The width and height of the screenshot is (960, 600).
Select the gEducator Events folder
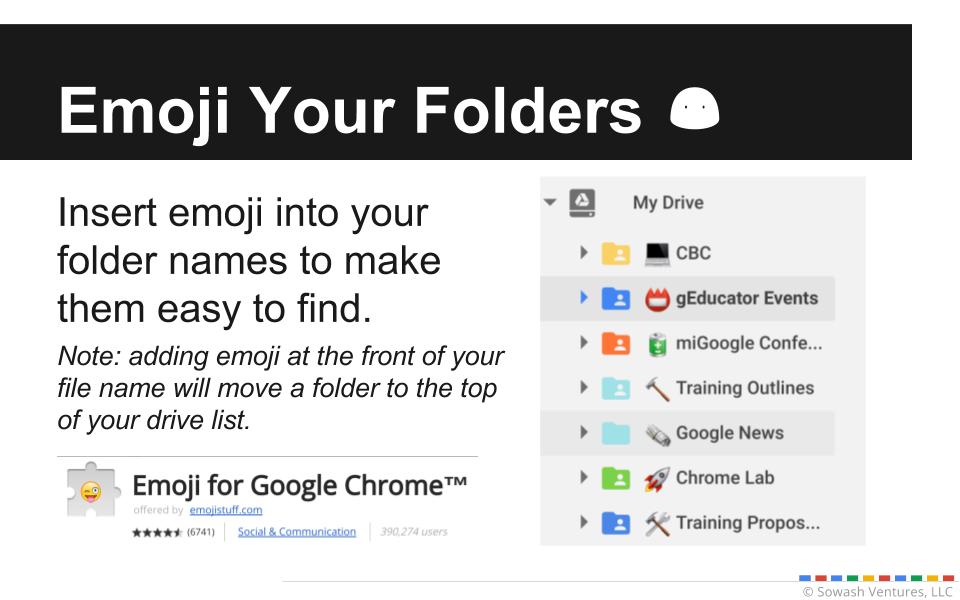[746, 298]
